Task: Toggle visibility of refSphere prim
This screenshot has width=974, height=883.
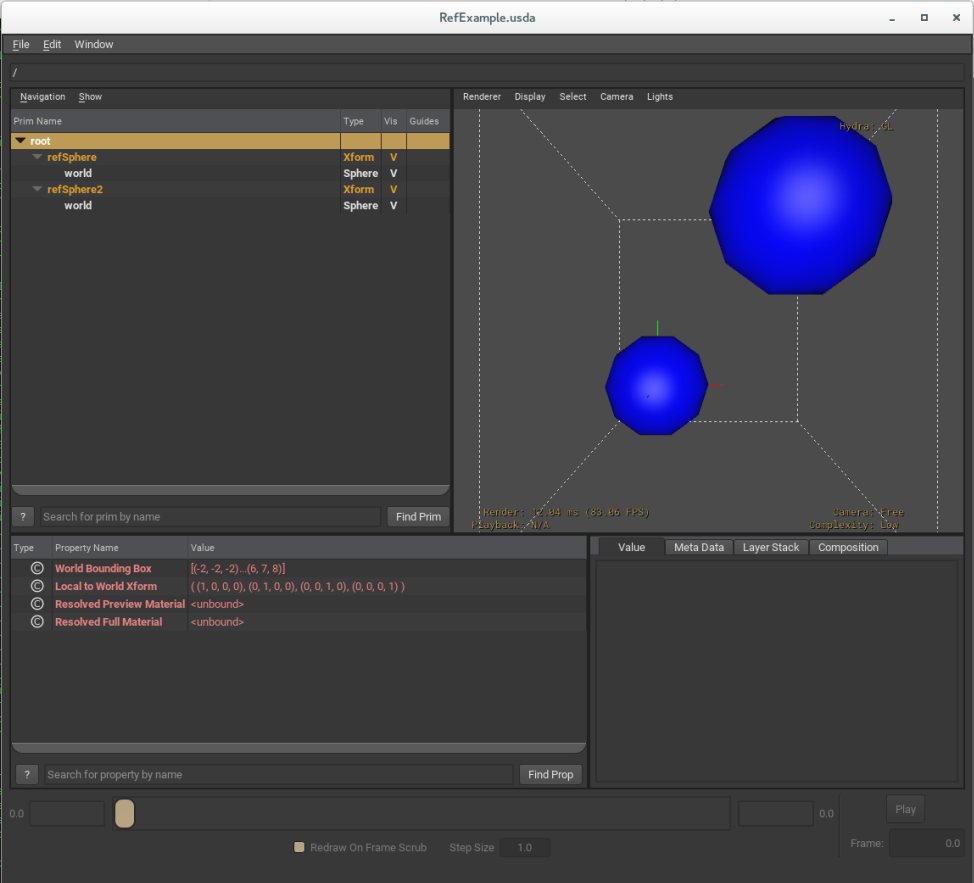Action: pyautogui.click(x=393, y=158)
